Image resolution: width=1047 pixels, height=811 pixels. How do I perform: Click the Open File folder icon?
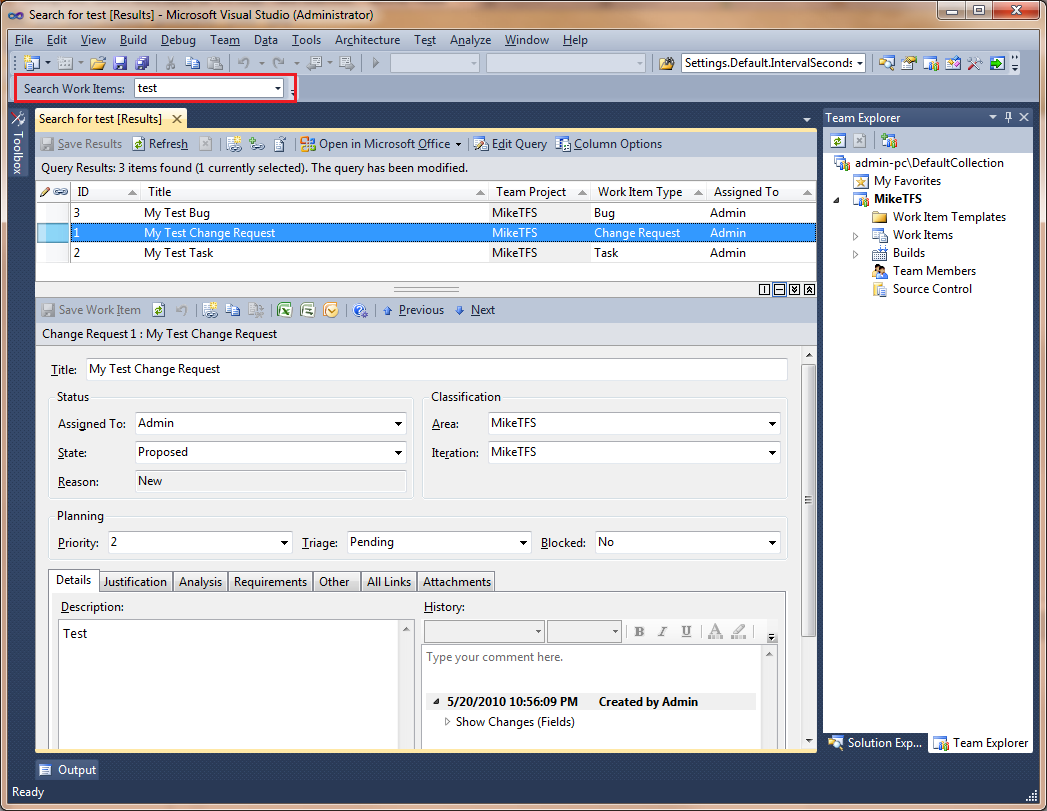coord(98,63)
